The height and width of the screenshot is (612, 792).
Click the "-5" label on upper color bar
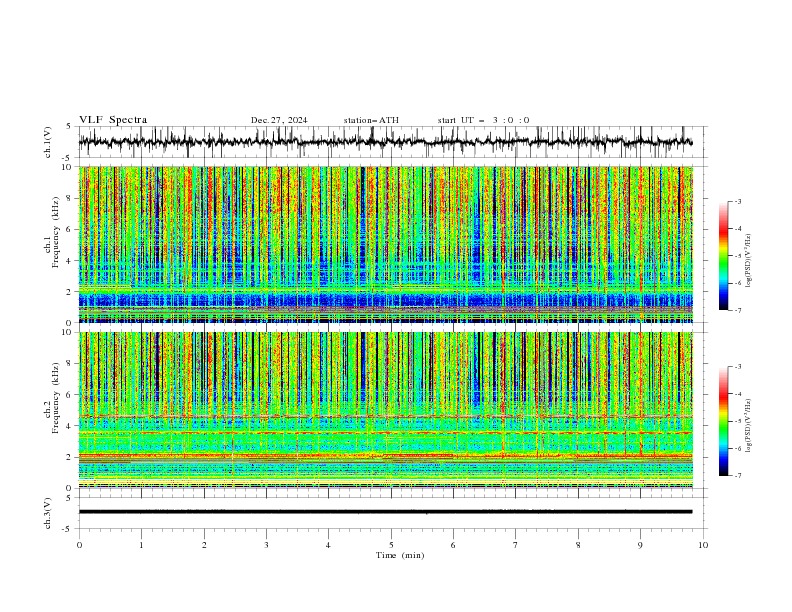737,256
